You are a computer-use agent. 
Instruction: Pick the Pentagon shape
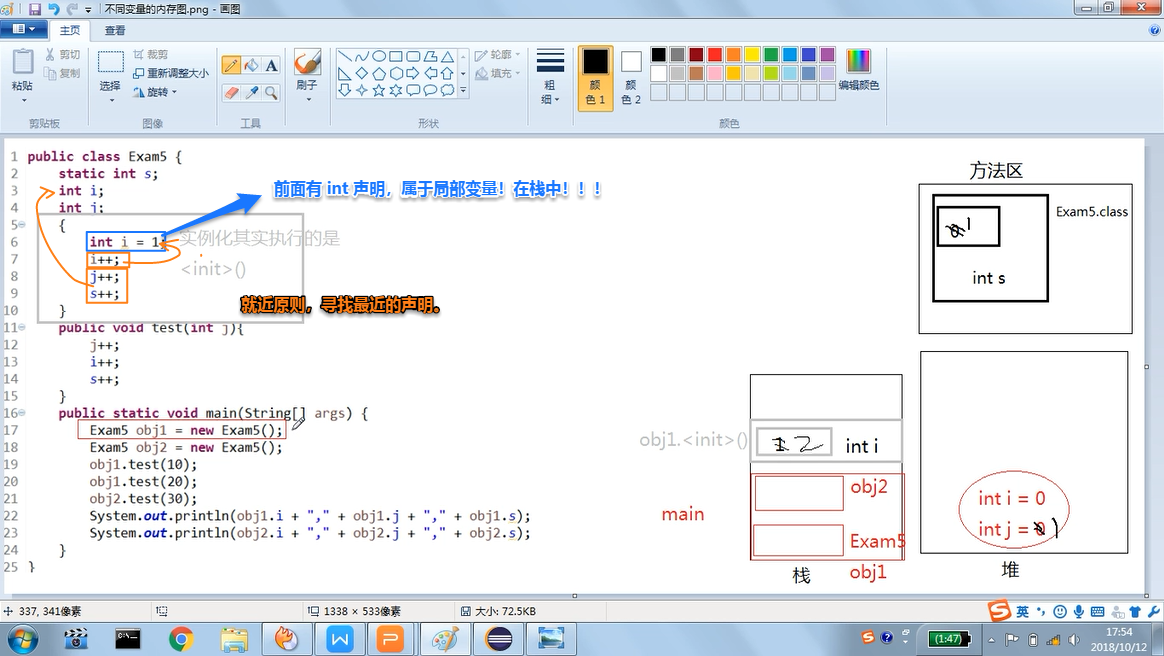point(379,73)
